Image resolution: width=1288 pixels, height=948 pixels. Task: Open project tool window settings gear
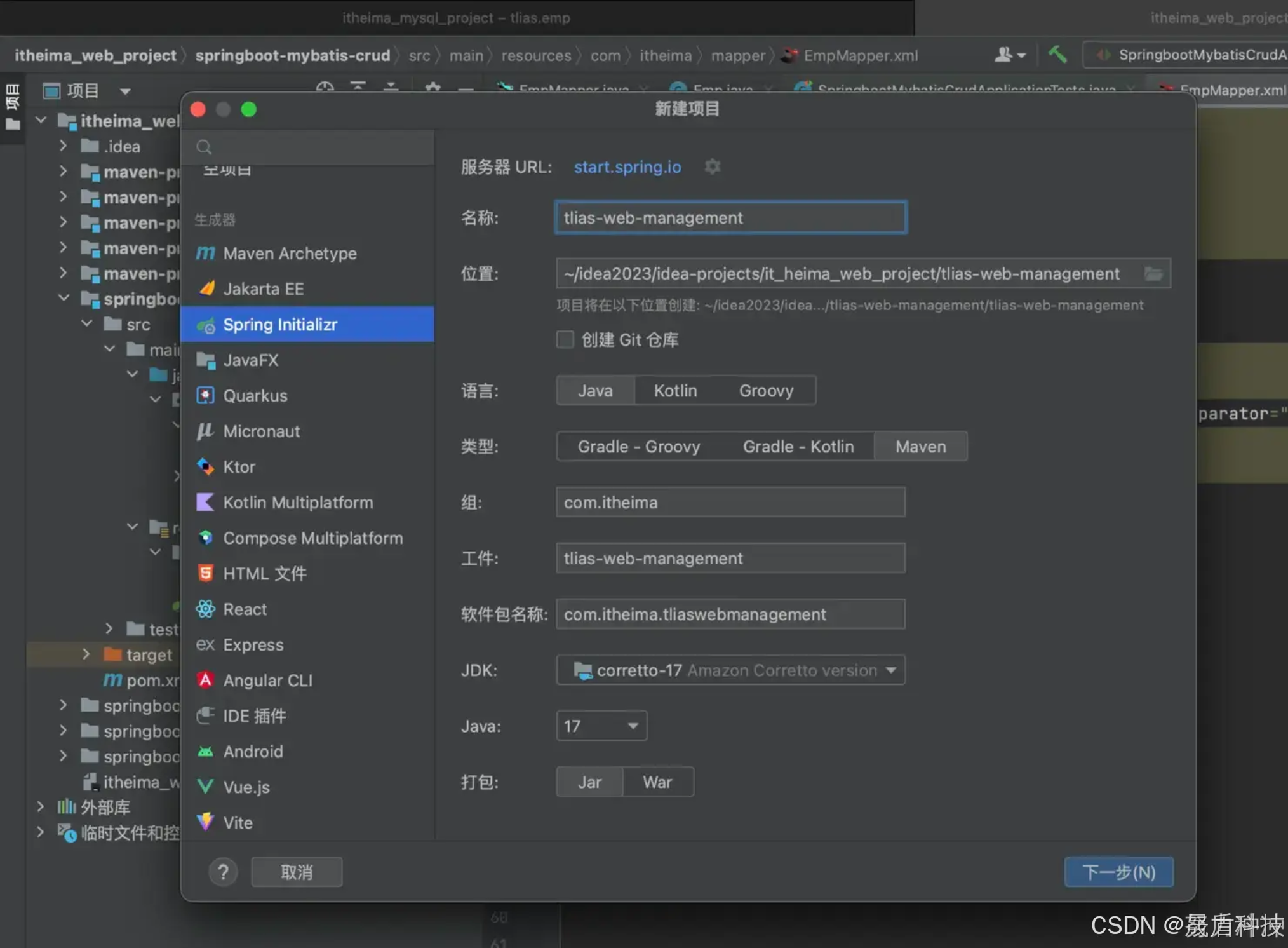[433, 88]
